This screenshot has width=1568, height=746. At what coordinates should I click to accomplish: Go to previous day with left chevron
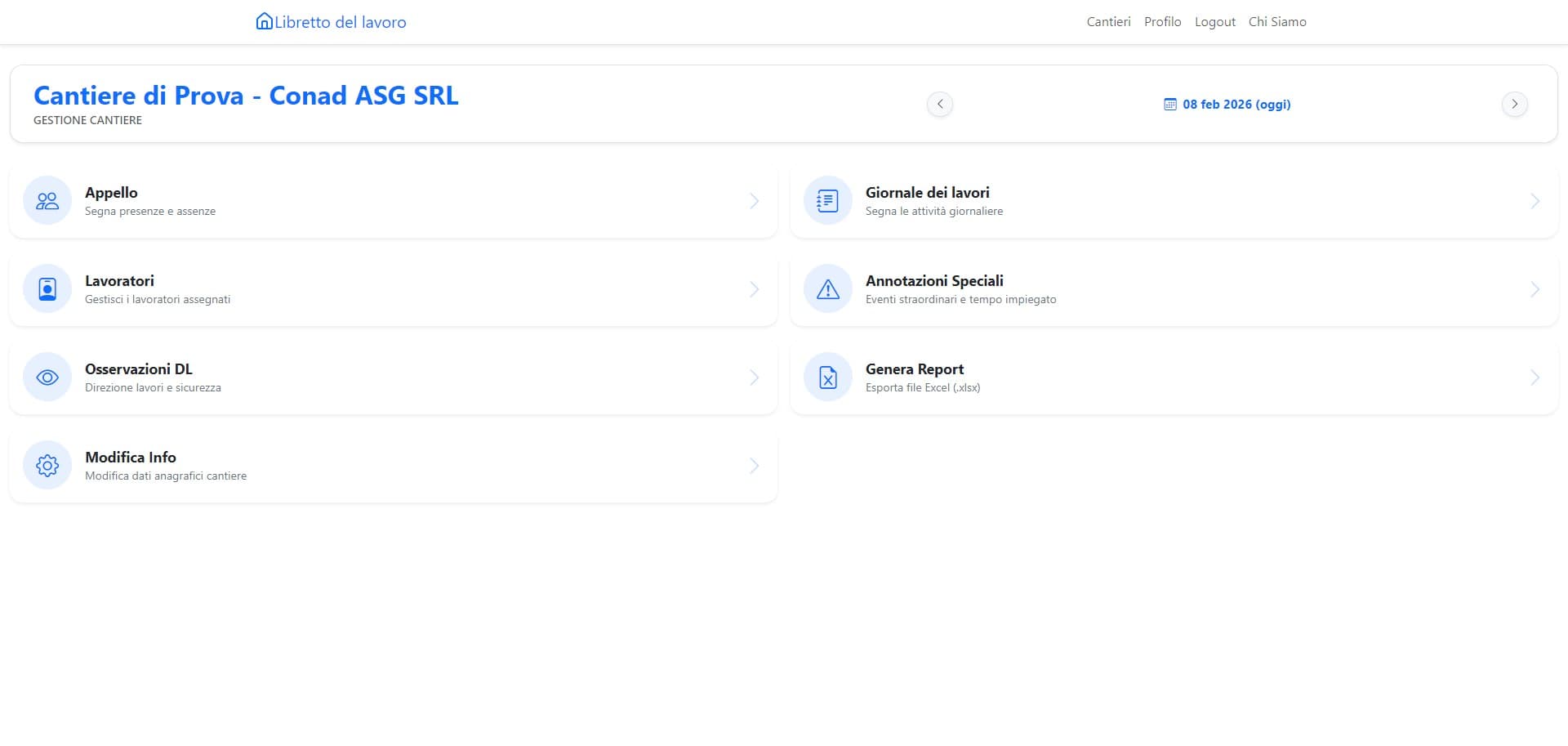940,104
